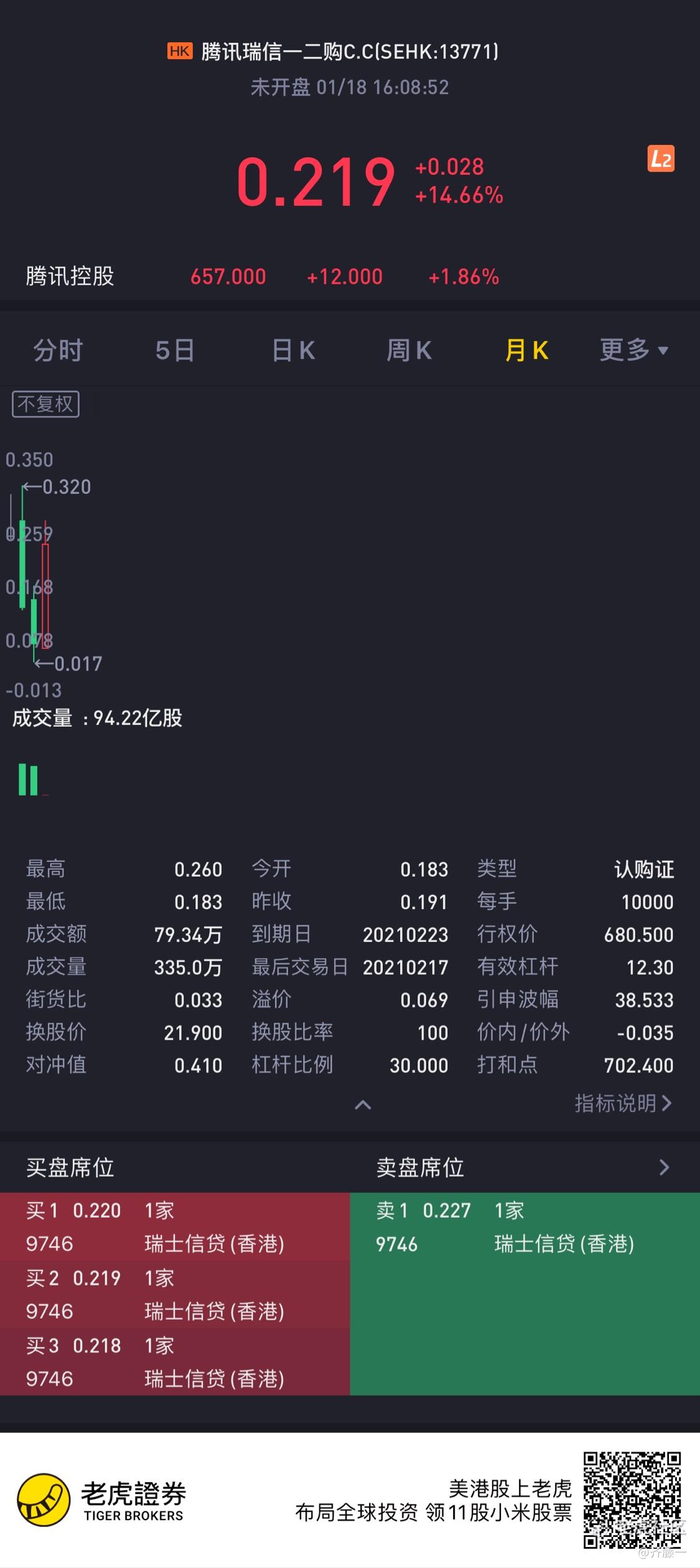Toggle the 不复权 adjustment option

click(45, 404)
